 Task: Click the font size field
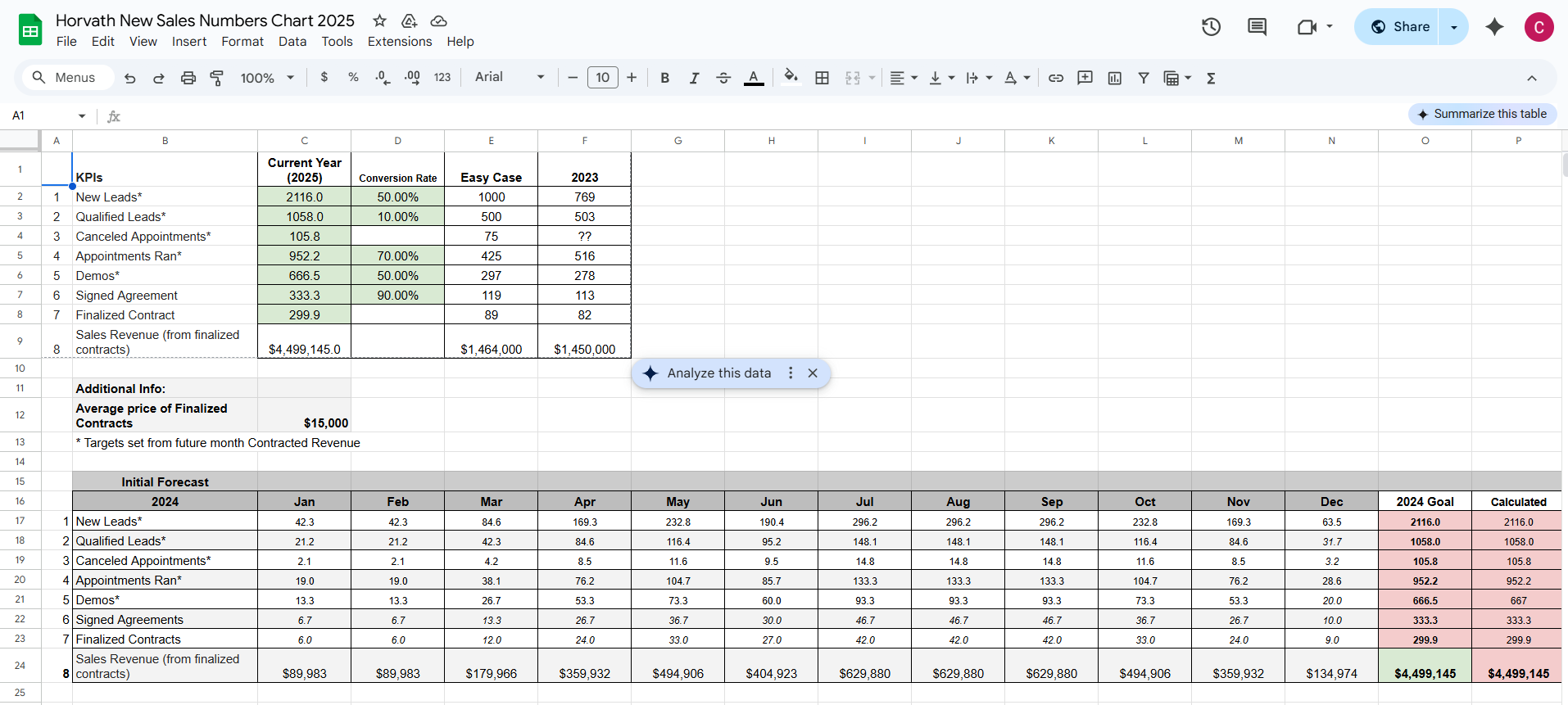click(603, 78)
